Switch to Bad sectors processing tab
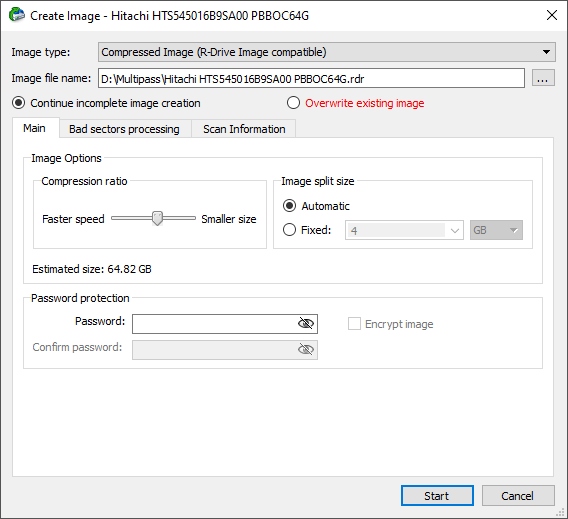Image resolution: width=568 pixels, height=519 pixels. coord(124,129)
